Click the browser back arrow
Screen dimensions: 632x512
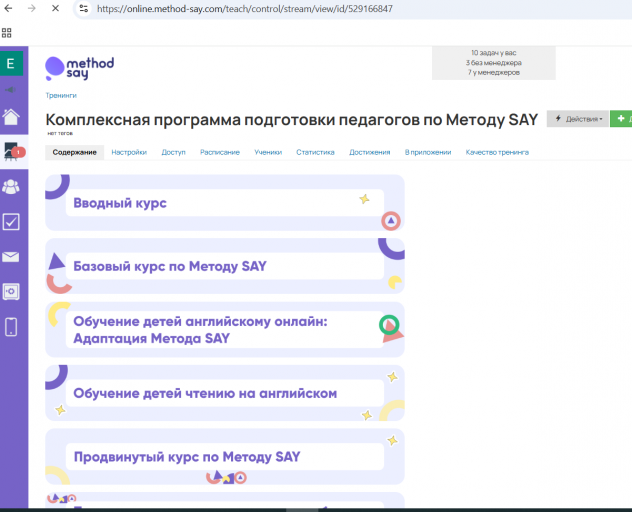8,8
